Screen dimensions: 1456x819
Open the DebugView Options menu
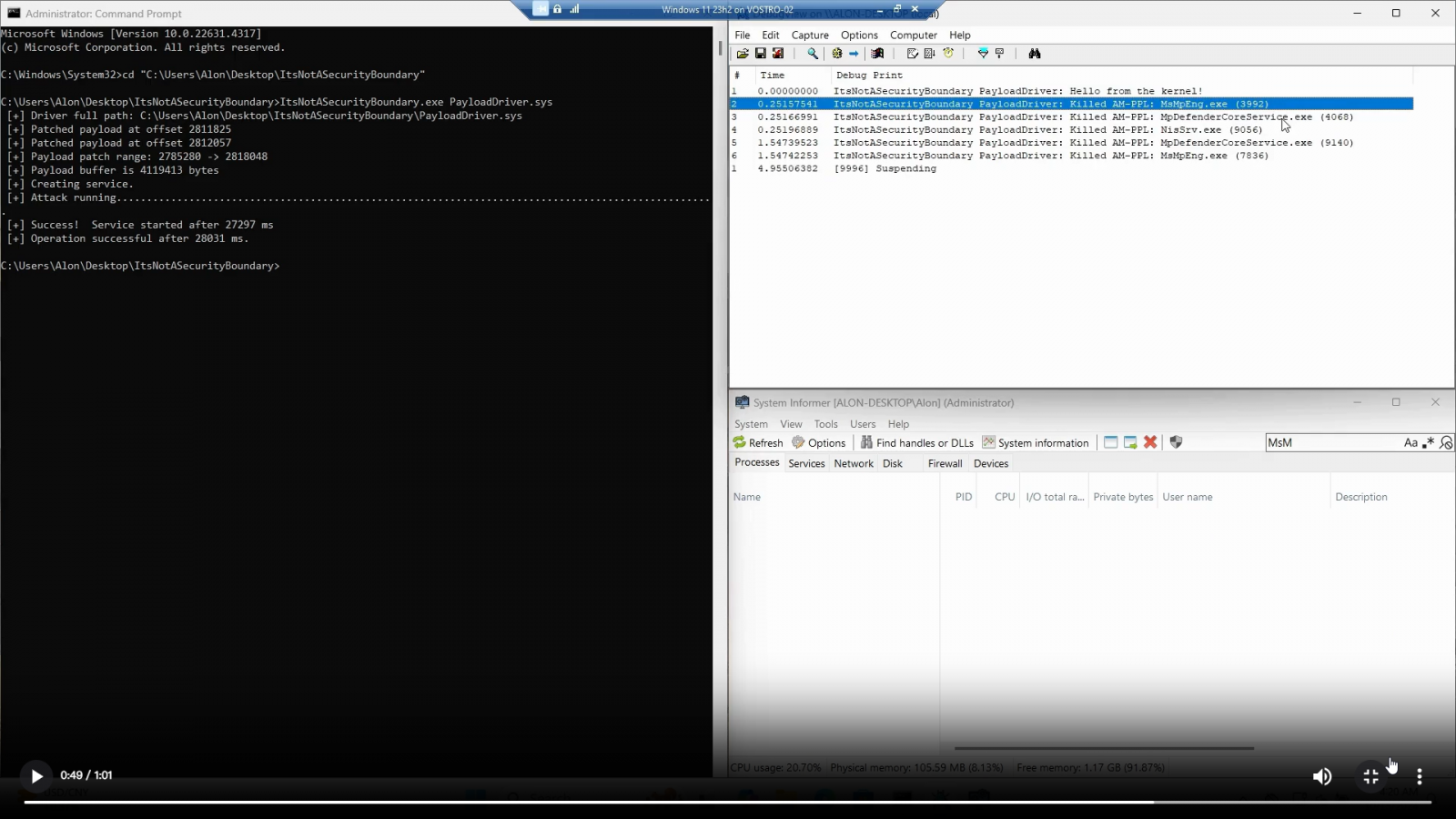coord(859,35)
